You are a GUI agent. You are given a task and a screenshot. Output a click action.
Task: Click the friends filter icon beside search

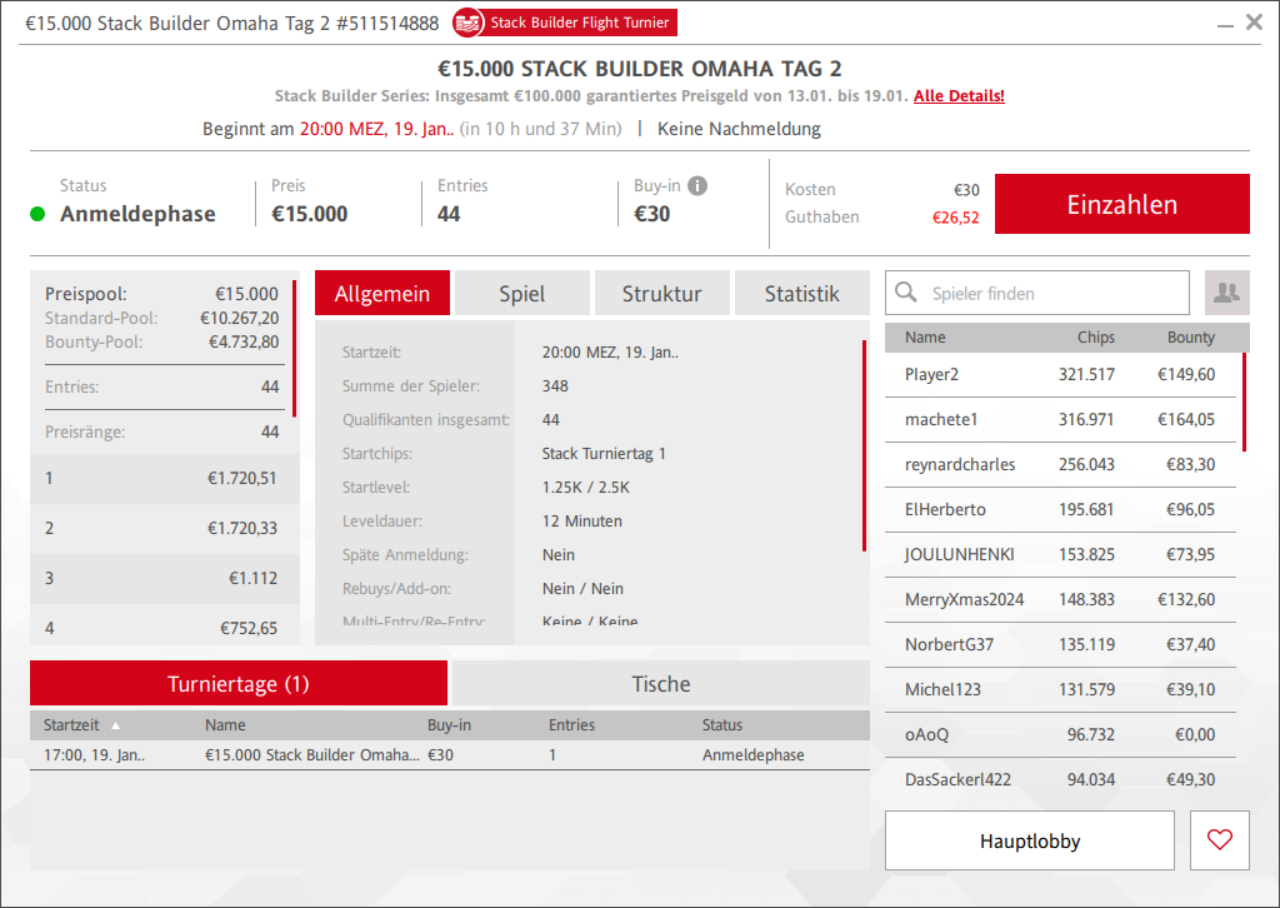[1227, 293]
